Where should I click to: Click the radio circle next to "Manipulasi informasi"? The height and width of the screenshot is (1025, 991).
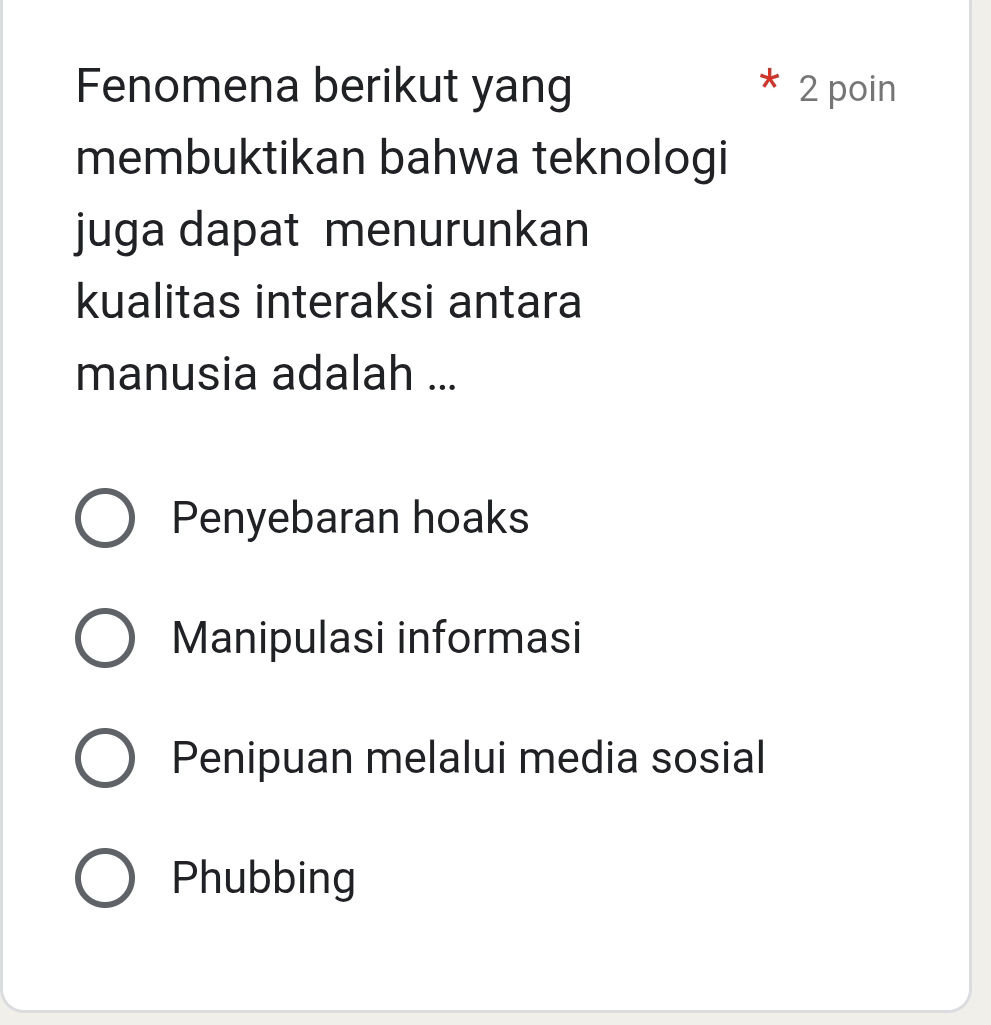[105, 637]
